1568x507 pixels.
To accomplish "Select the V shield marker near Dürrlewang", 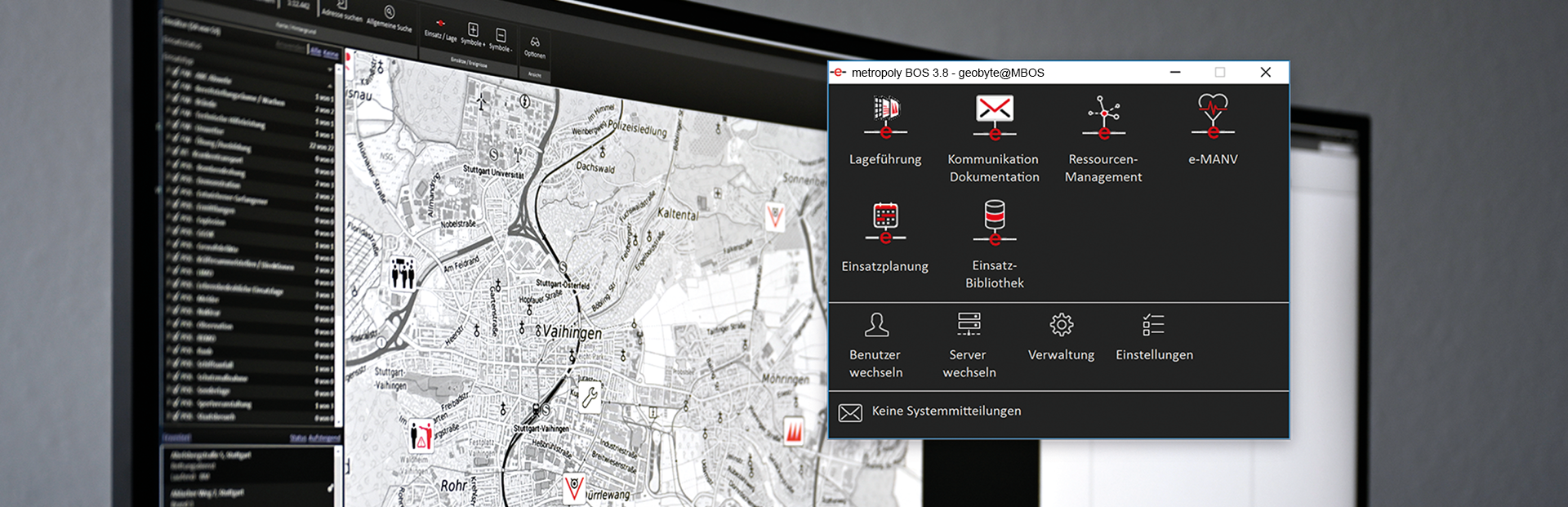I will [575, 488].
